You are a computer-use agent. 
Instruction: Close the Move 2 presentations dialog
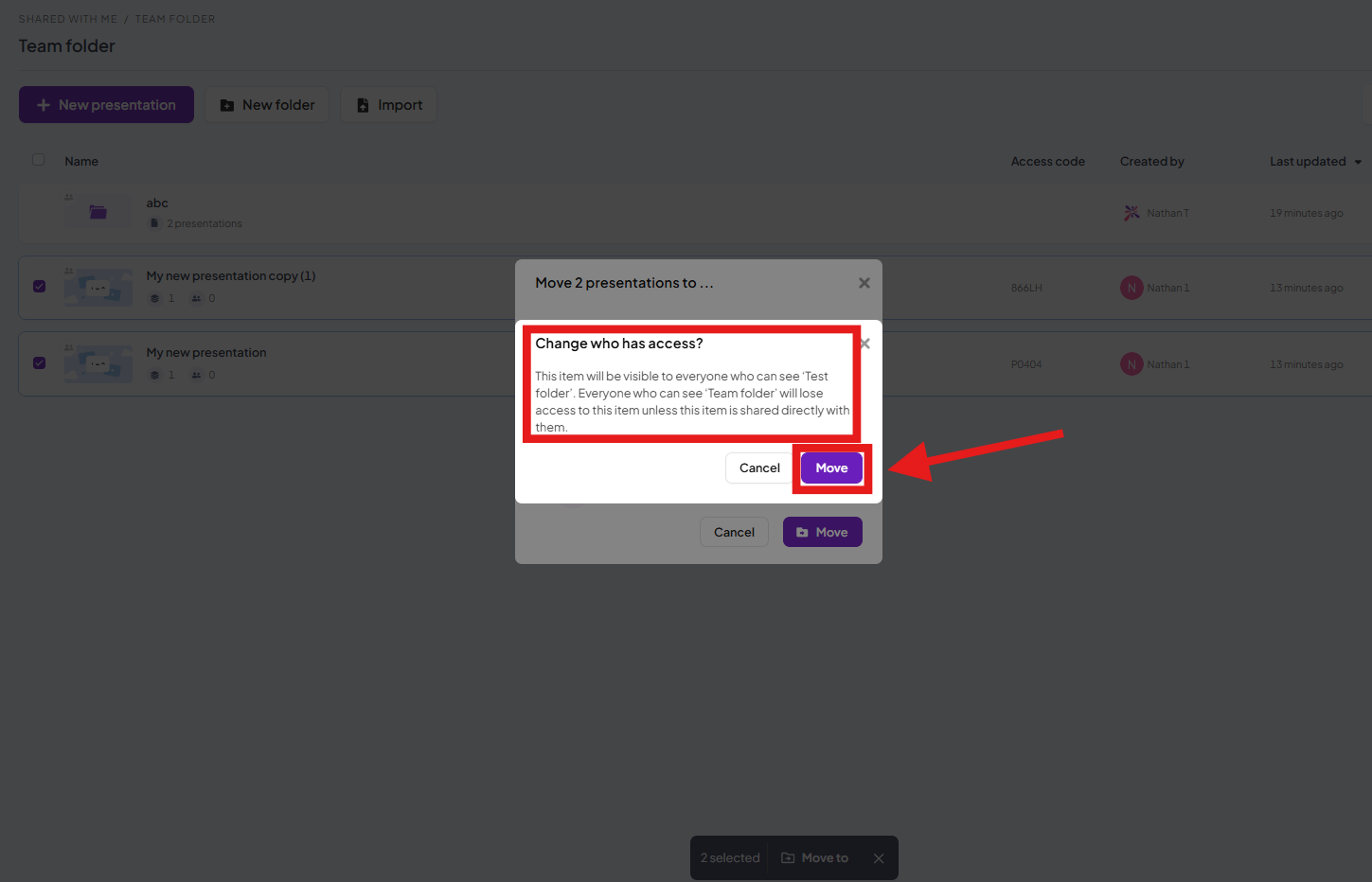click(864, 283)
